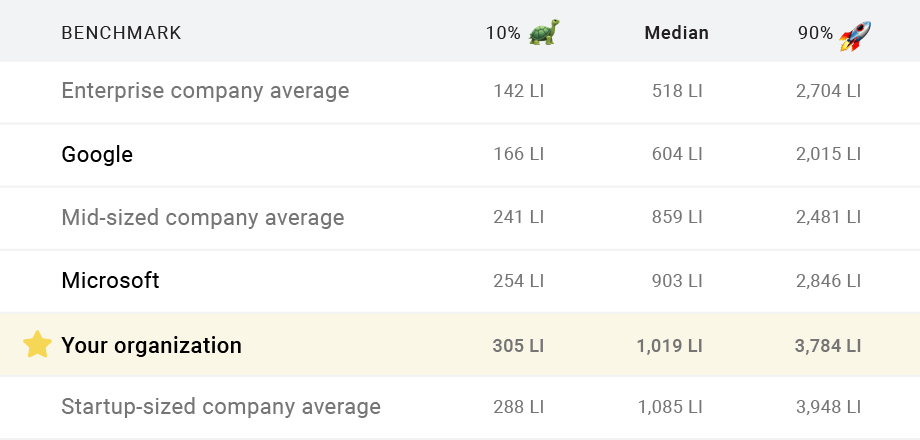Click Startup-sized average 90% value 3,948 LI
Viewport: 920px width, 440px height.
coord(828,408)
